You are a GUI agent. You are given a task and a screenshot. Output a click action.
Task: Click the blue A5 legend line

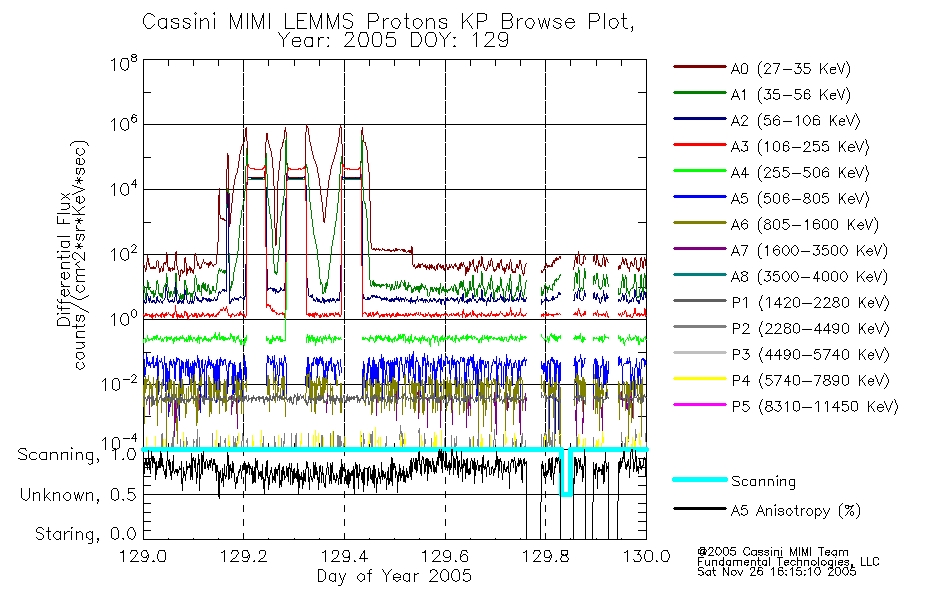[x=700, y=197]
